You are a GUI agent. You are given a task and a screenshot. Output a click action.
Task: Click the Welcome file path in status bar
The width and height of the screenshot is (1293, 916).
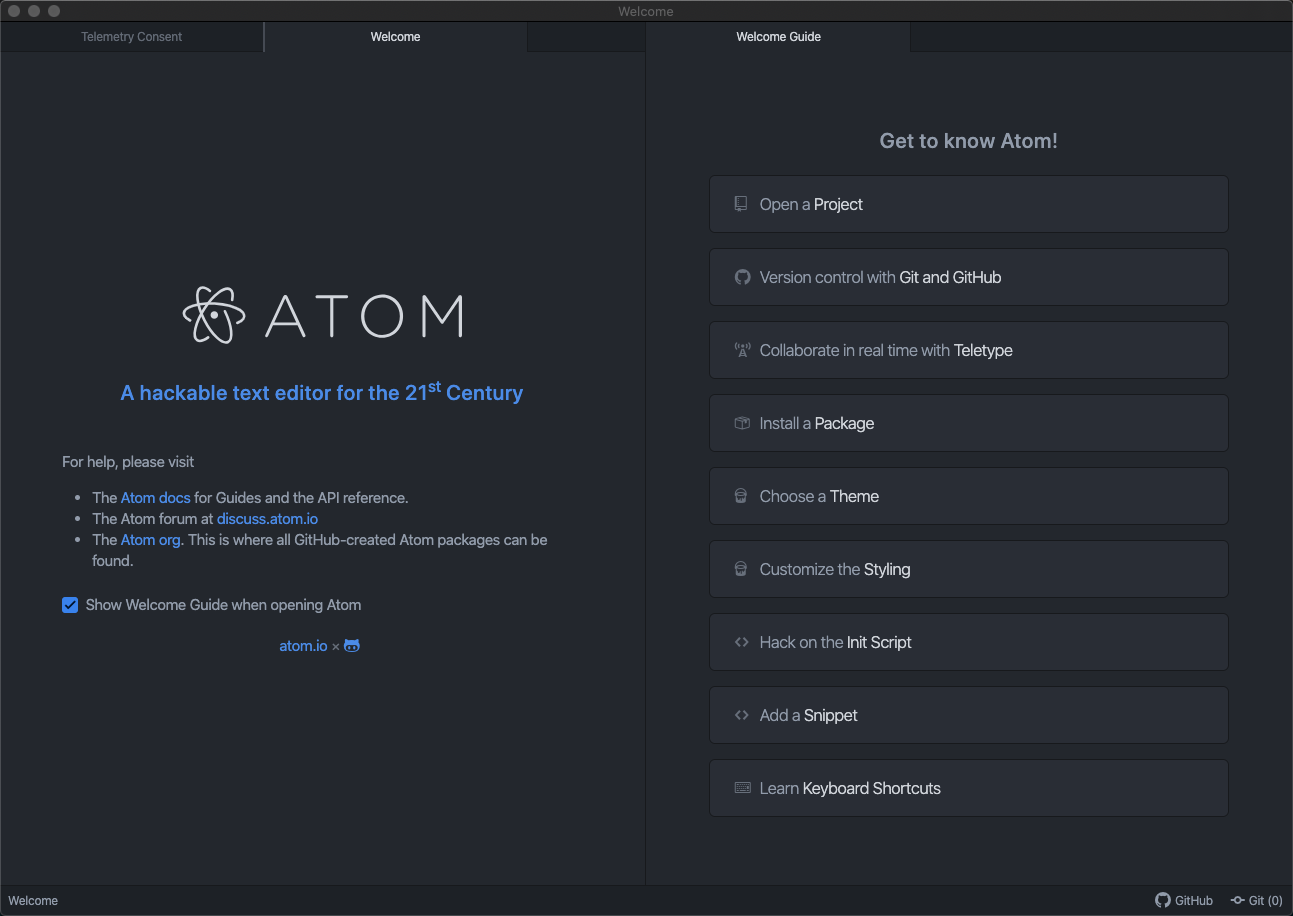[33, 900]
